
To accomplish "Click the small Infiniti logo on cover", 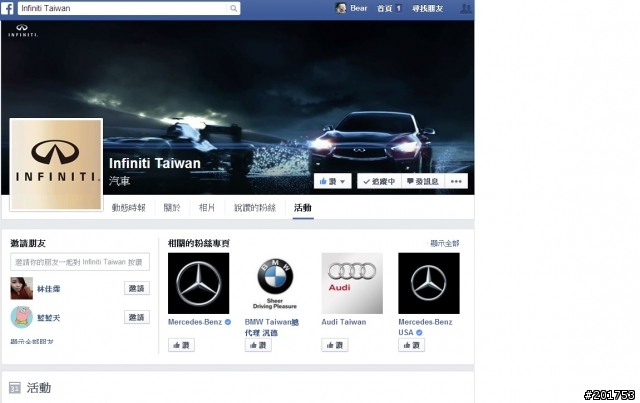I will pyautogui.click(x=22, y=30).
